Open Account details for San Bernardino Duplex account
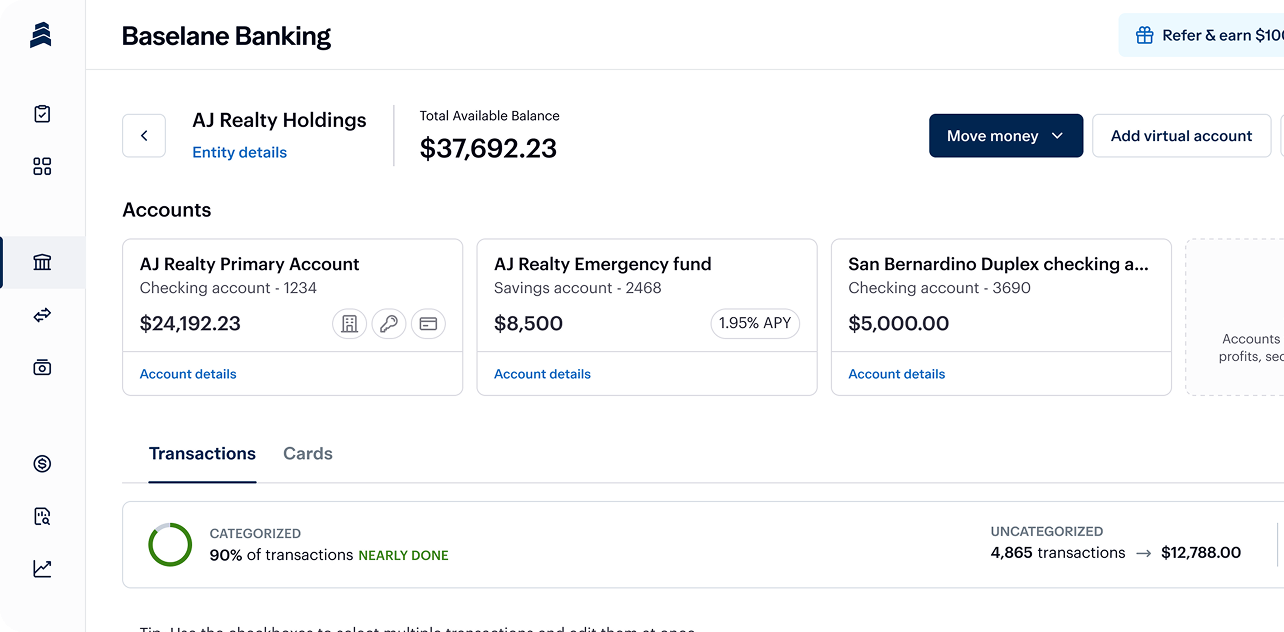The image size is (1284, 632). pyautogui.click(x=896, y=374)
